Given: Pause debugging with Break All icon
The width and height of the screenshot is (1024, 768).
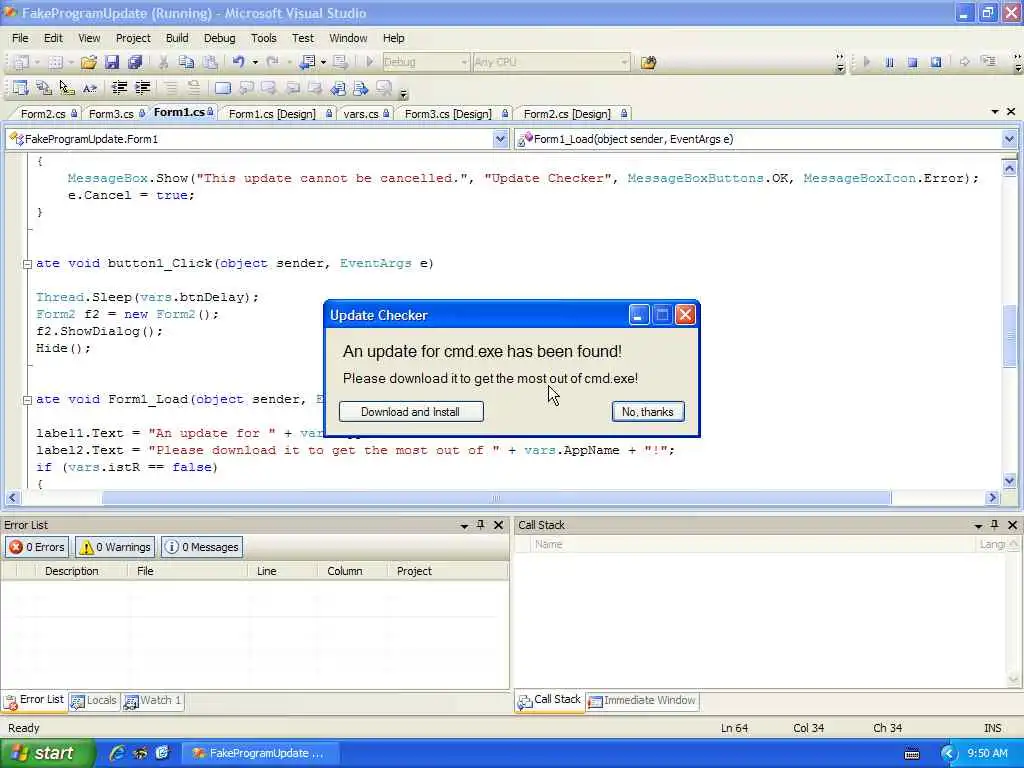Looking at the screenshot, I should pos(889,63).
